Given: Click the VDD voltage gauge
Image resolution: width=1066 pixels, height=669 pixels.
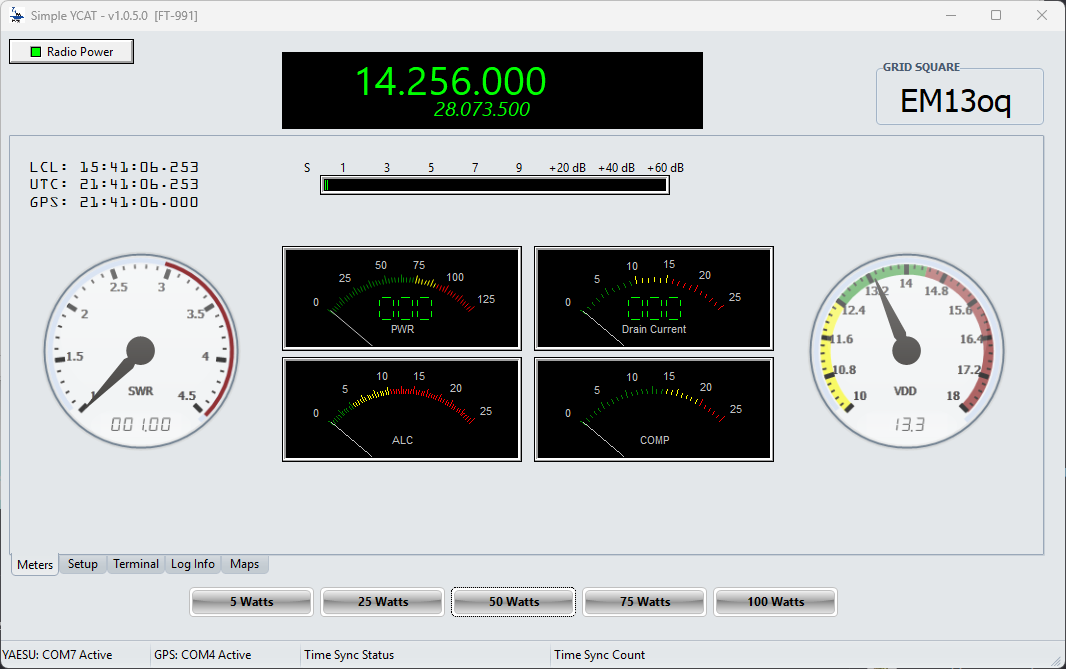Looking at the screenshot, I should tap(906, 350).
